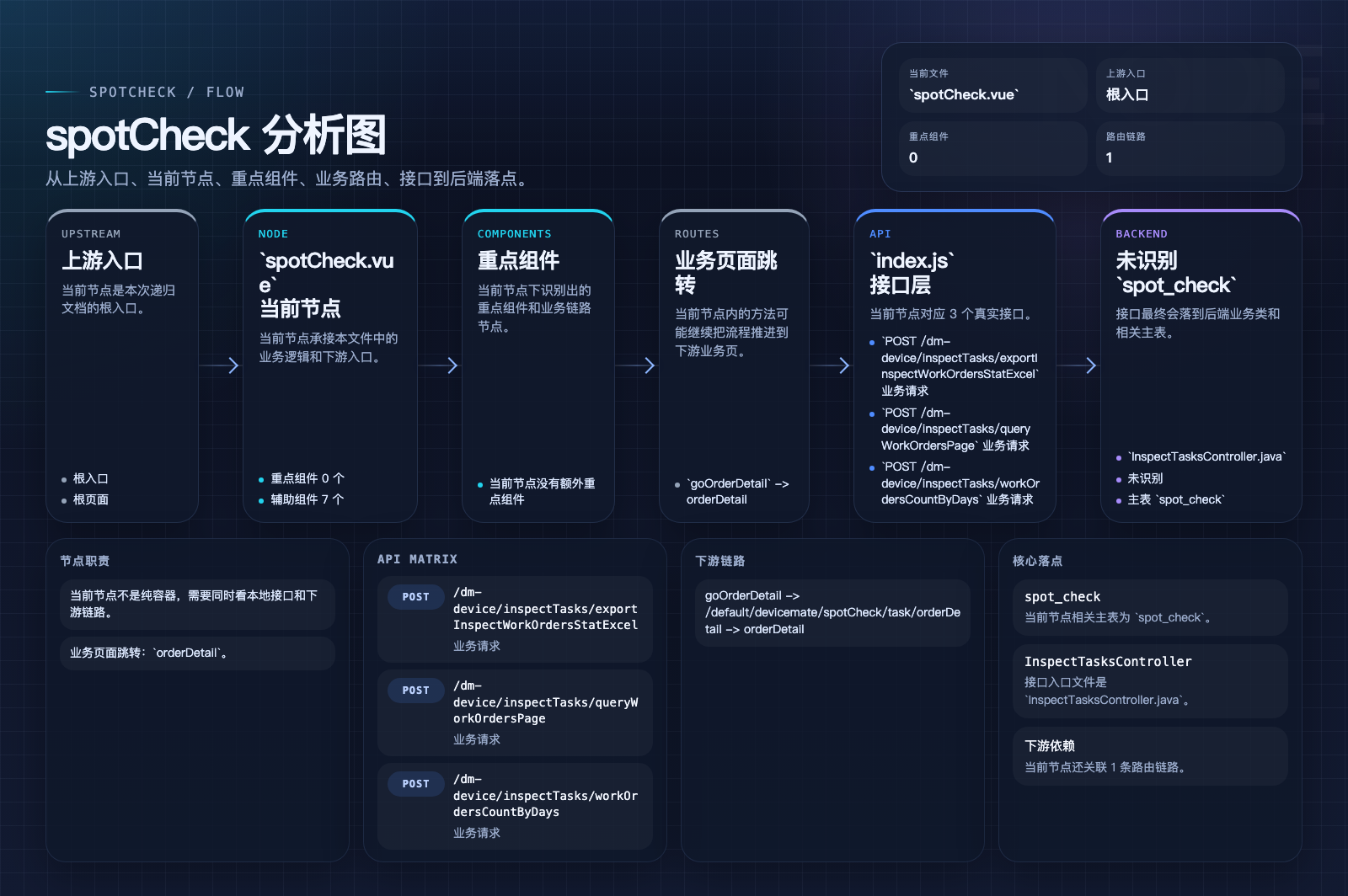Click the subtitle 从上游入口、当前节点、重点组件 line
The image size is (1348, 896).
pyautogui.click(x=289, y=179)
